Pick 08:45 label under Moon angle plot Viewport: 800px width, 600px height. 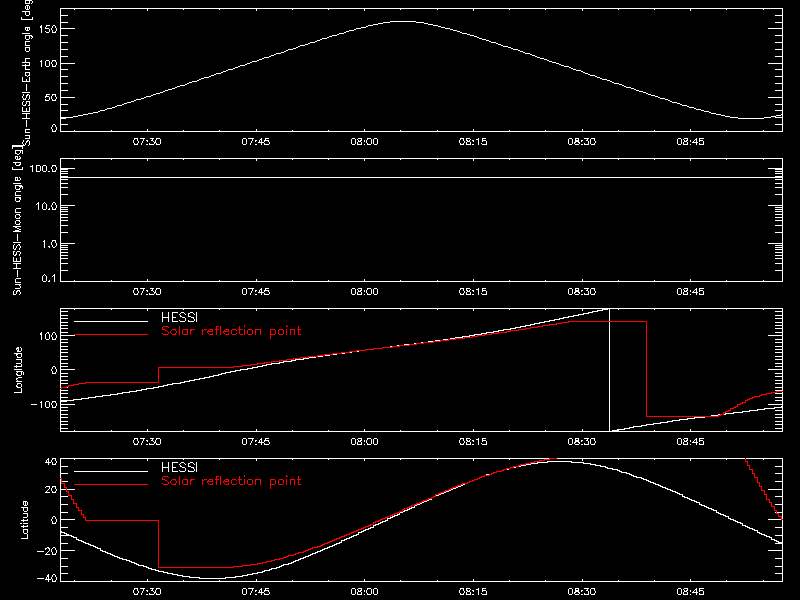coord(690,292)
